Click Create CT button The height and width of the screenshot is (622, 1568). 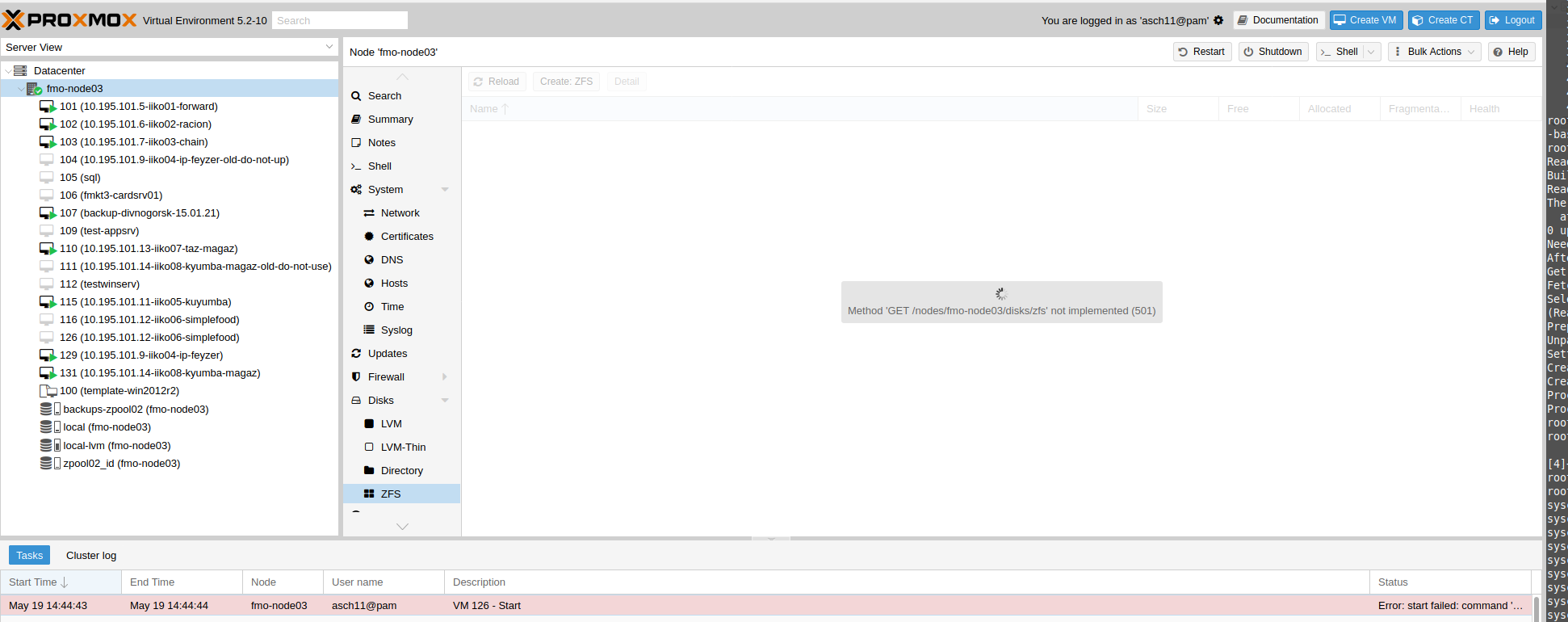coord(1444,20)
